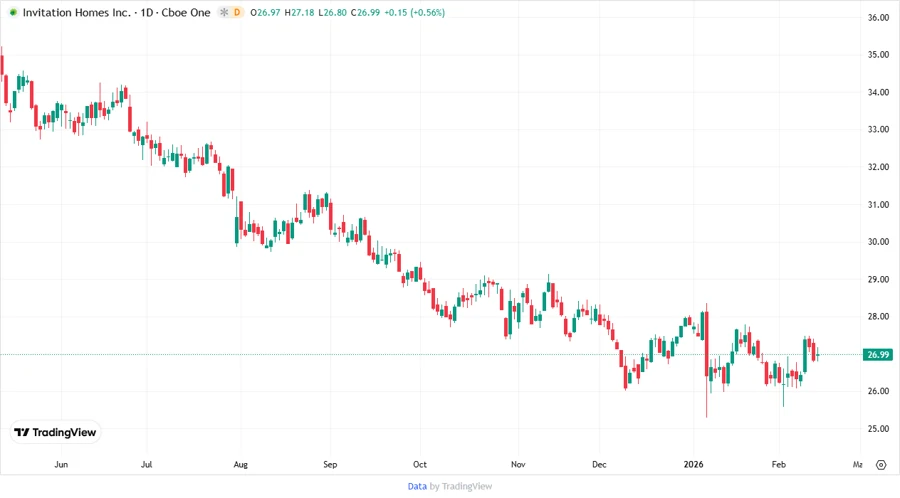Click the by TradingView attribution text
Screen dimensions: 900x498
pyautogui.click(x=461, y=487)
